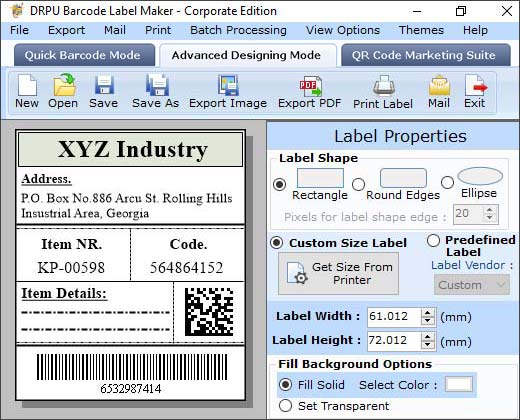Create a new label with New icon

coord(27,92)
